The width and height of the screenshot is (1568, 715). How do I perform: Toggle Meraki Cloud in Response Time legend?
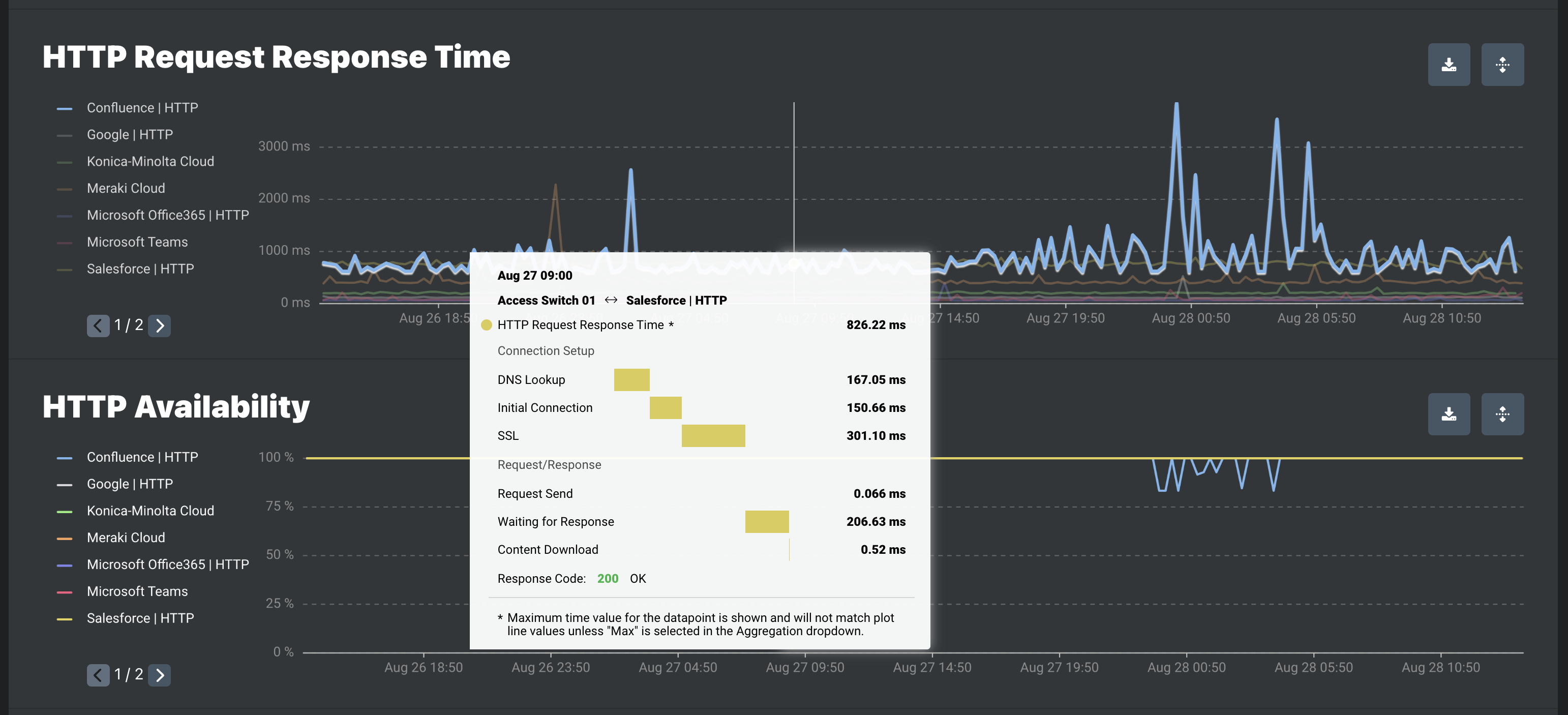(x=111, y=188)
